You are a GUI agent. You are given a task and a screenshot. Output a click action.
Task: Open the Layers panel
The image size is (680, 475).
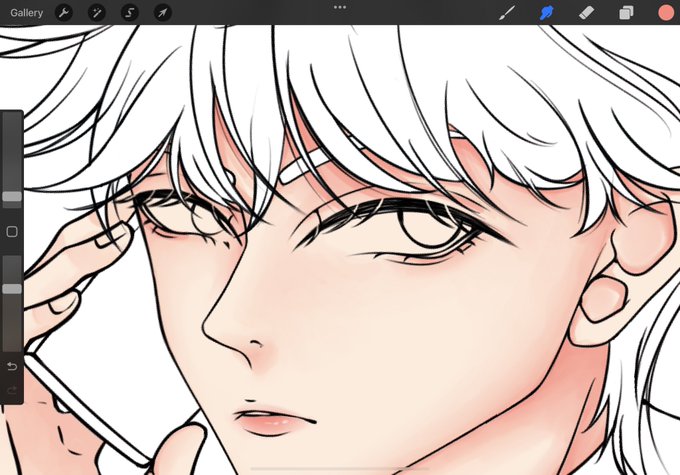[626, 13]
